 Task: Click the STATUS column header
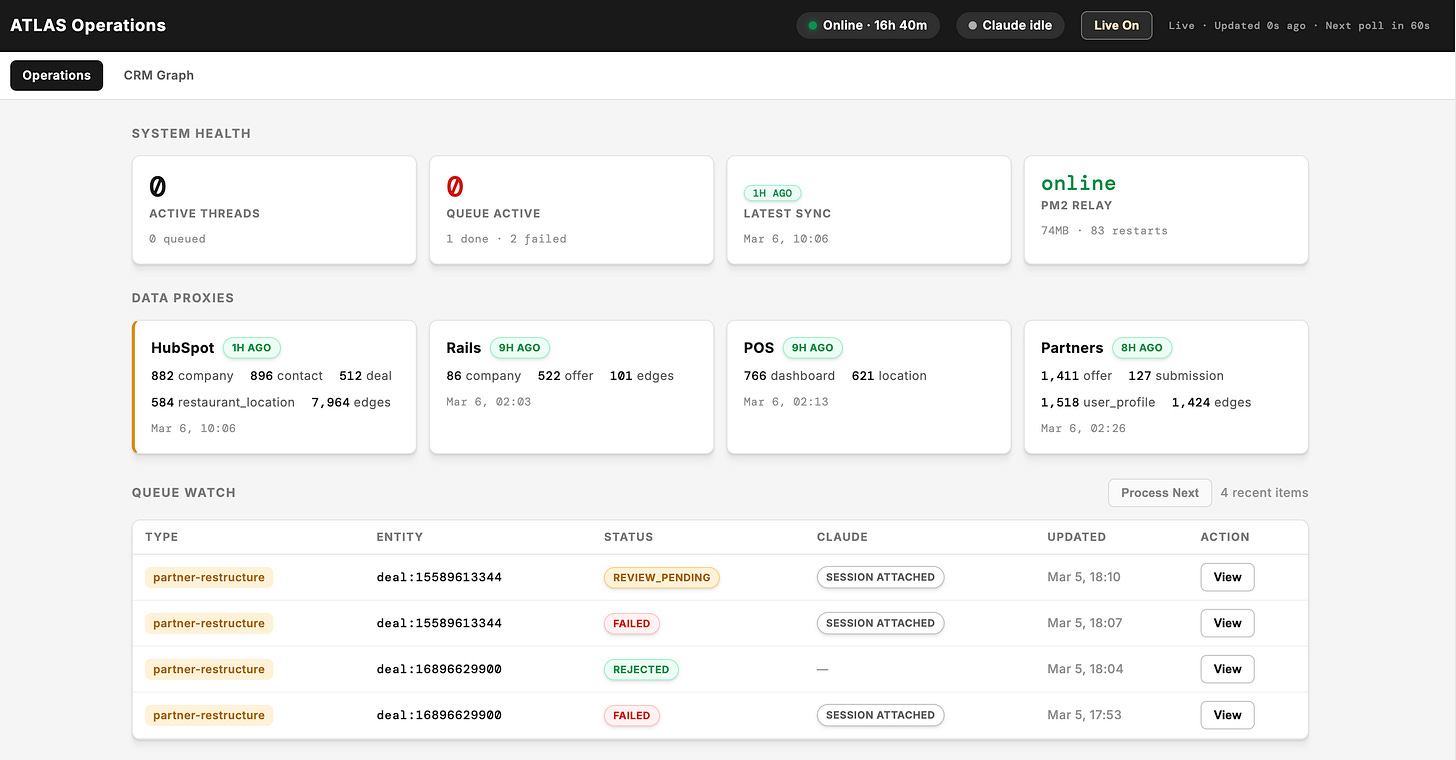click(628, 537)
